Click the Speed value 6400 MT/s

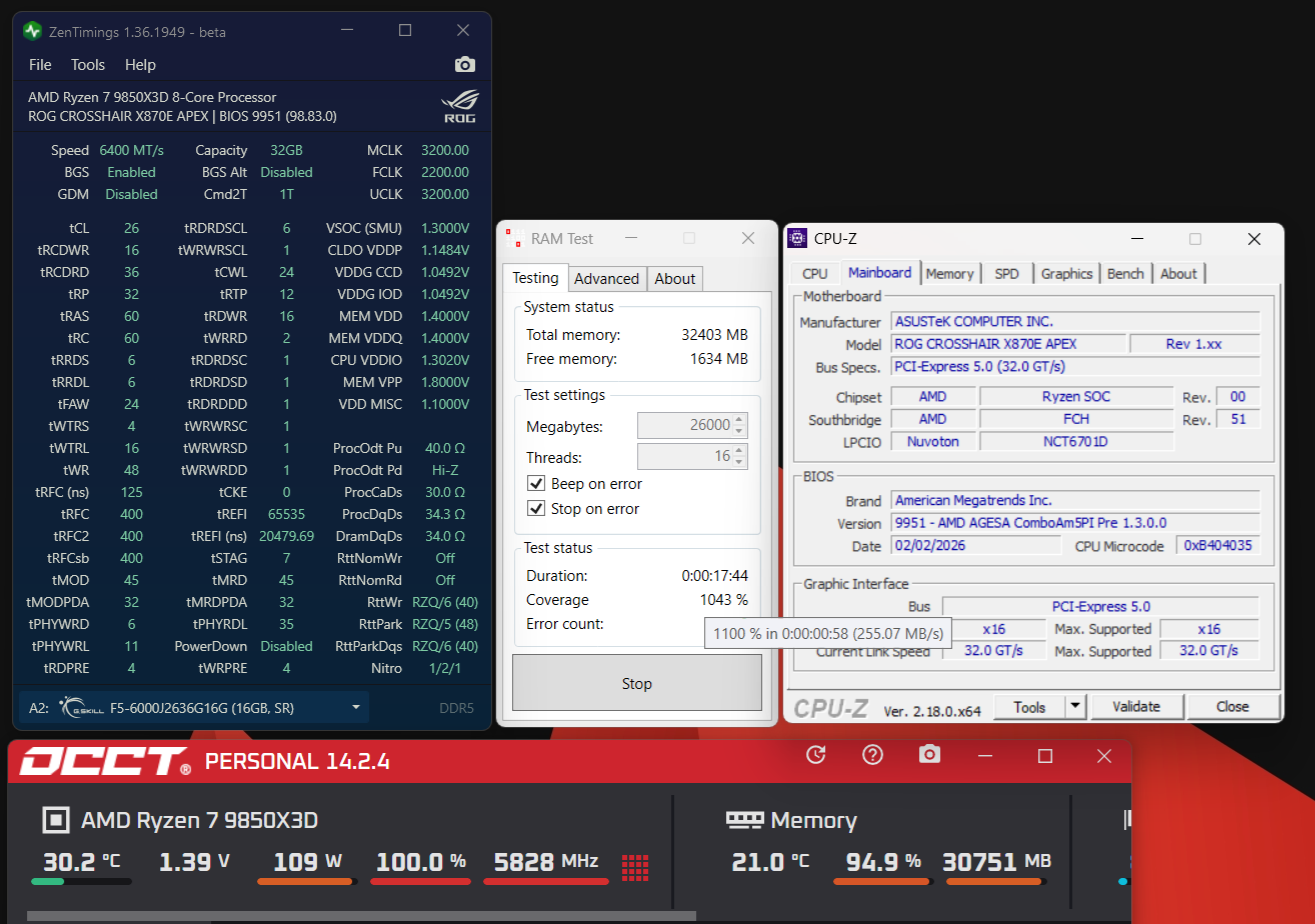tap(132, 150)
